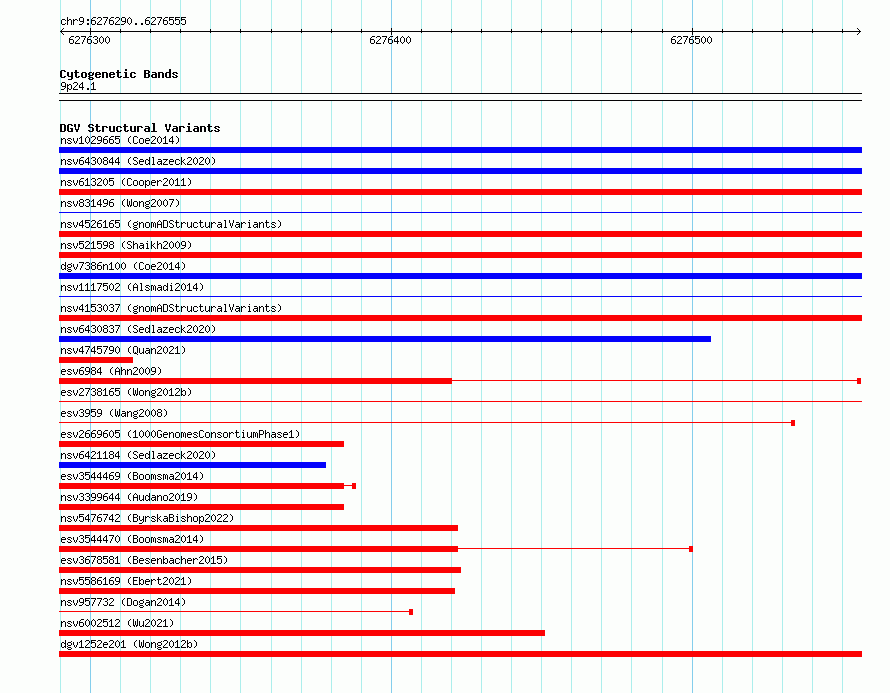The height and width of the screenshot is (693, 890).
Task: Click the 6276400 ruler position label
Action: 390,40
